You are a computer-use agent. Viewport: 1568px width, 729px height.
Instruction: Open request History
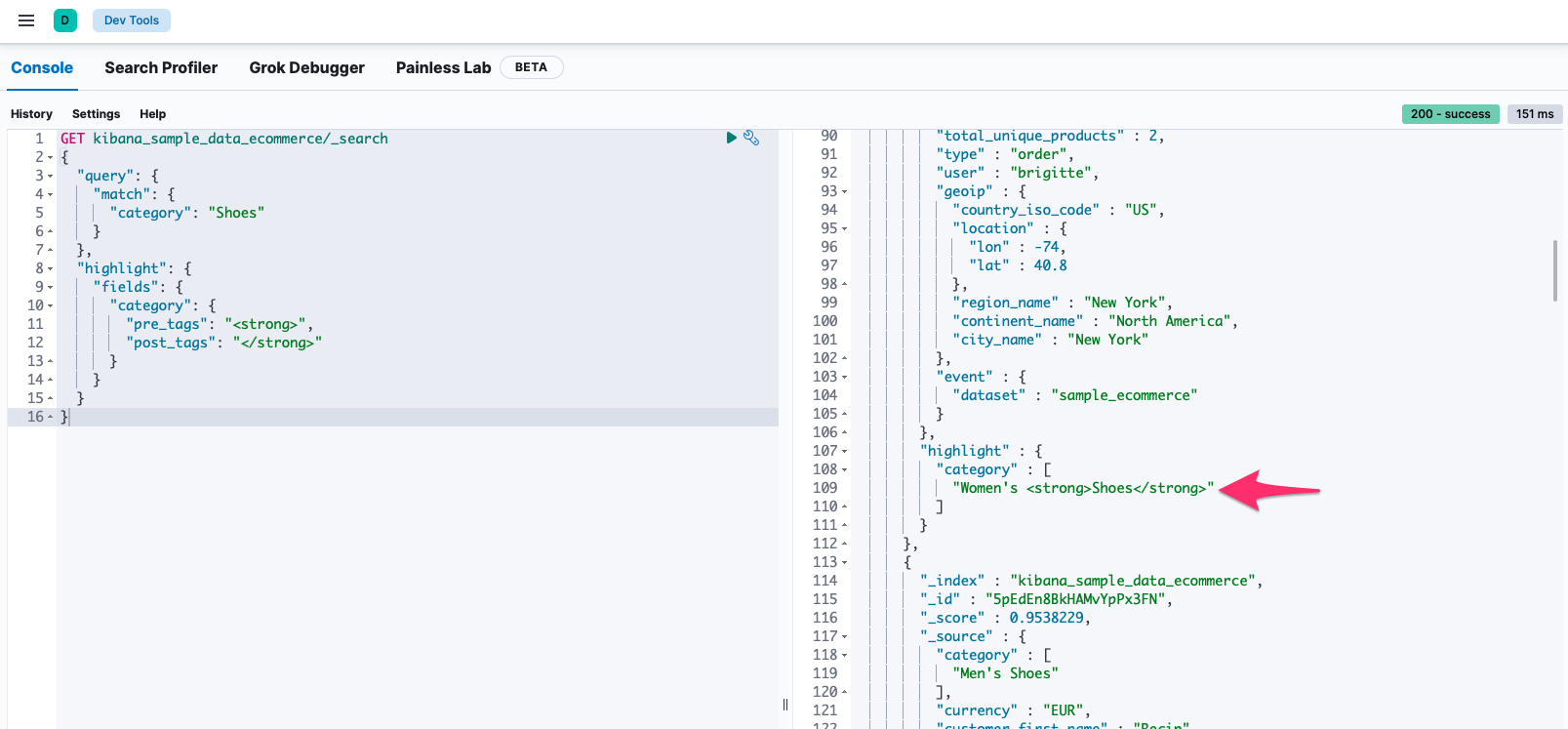click(31, 114)
